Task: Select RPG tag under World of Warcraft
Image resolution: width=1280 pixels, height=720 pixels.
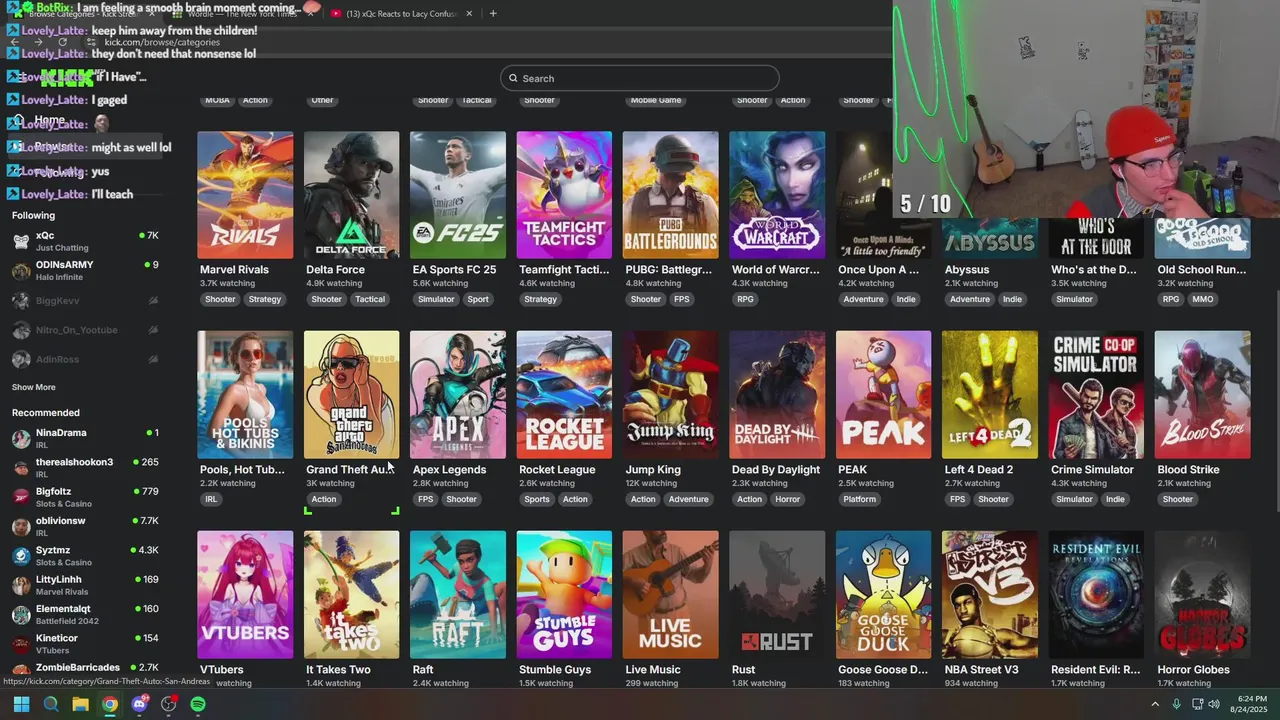Action: [745, 299]
